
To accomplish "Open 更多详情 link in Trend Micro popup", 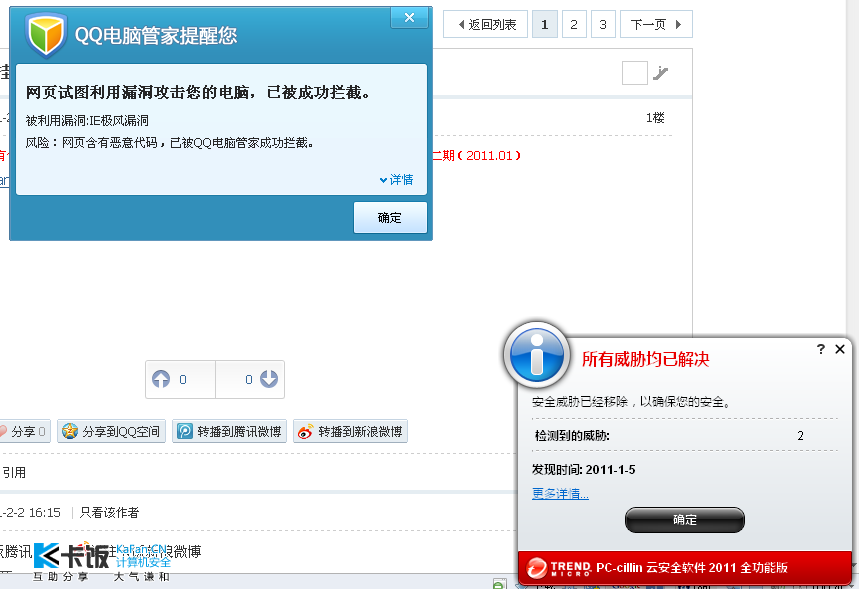I will pyautogui.click(x=560, y=494).
